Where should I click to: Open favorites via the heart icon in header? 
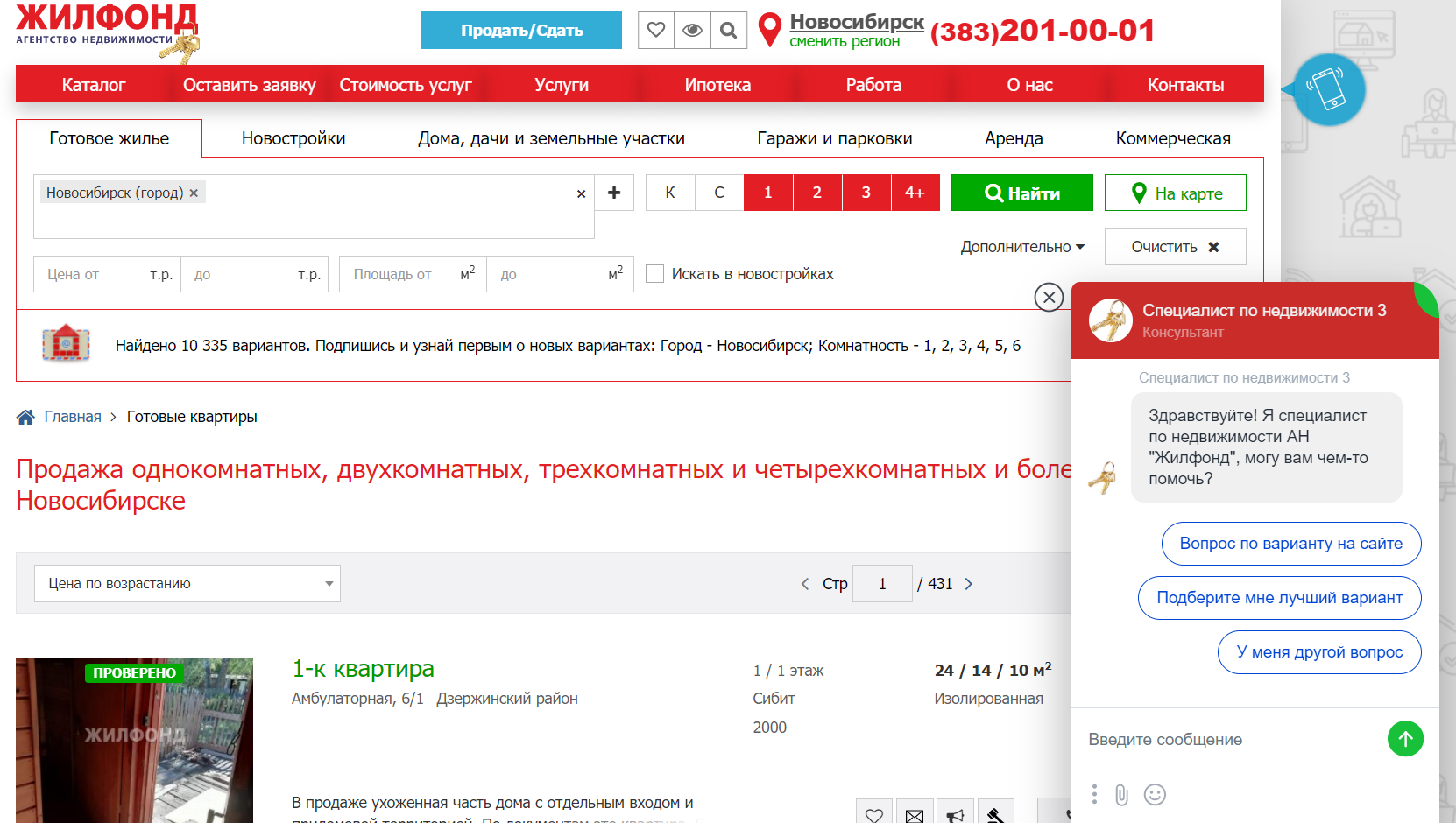pos(656,30)
